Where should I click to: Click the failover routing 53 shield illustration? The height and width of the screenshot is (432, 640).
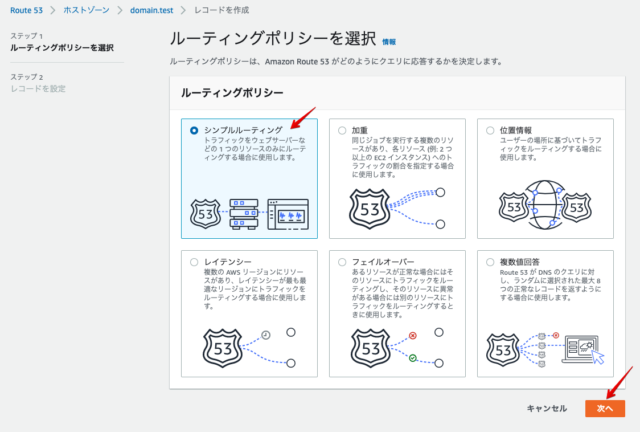371,348
